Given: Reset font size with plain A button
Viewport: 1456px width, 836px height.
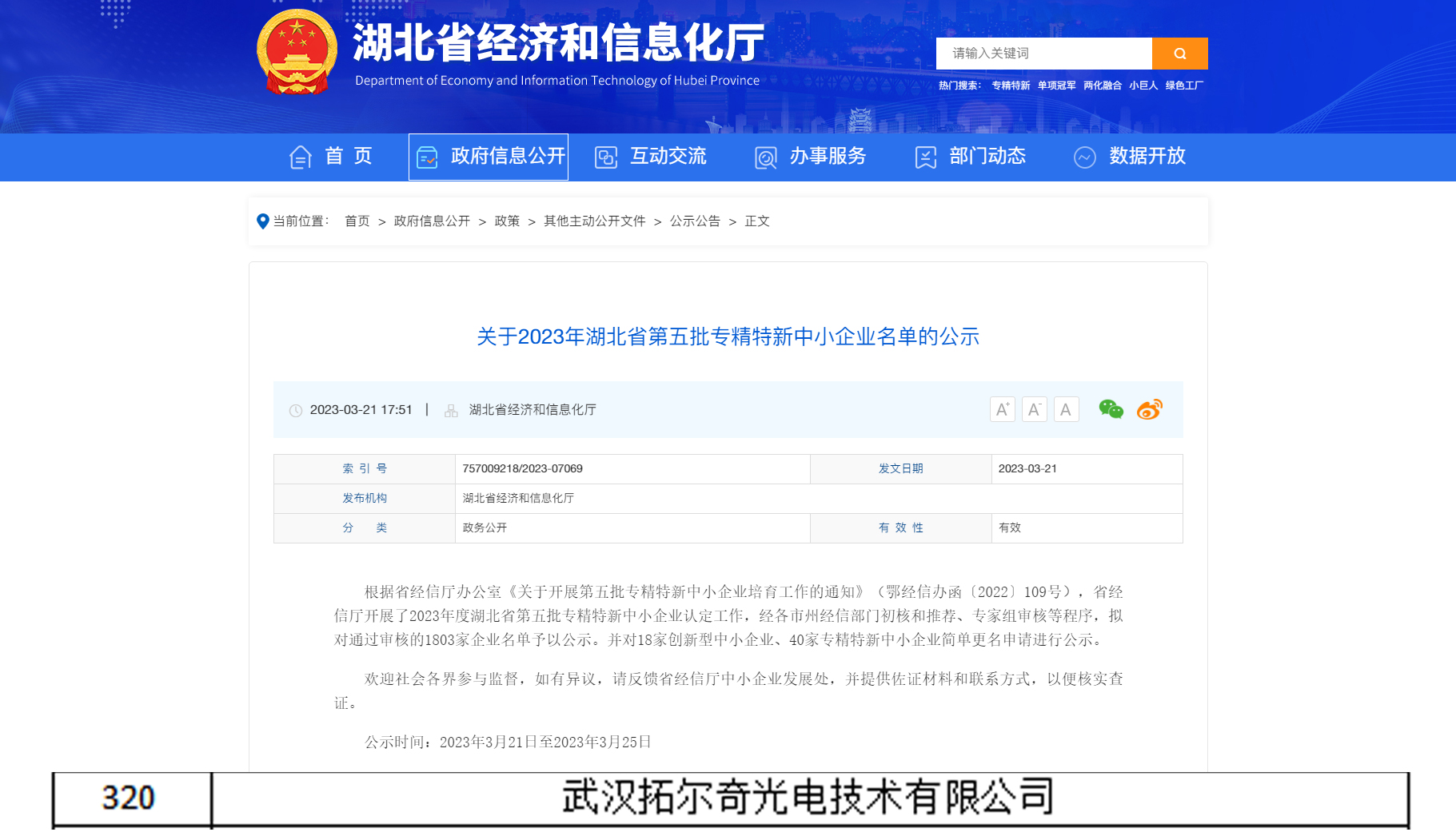Looking at the screenshot, I should pyautogui.click(x=1067, y=409).
